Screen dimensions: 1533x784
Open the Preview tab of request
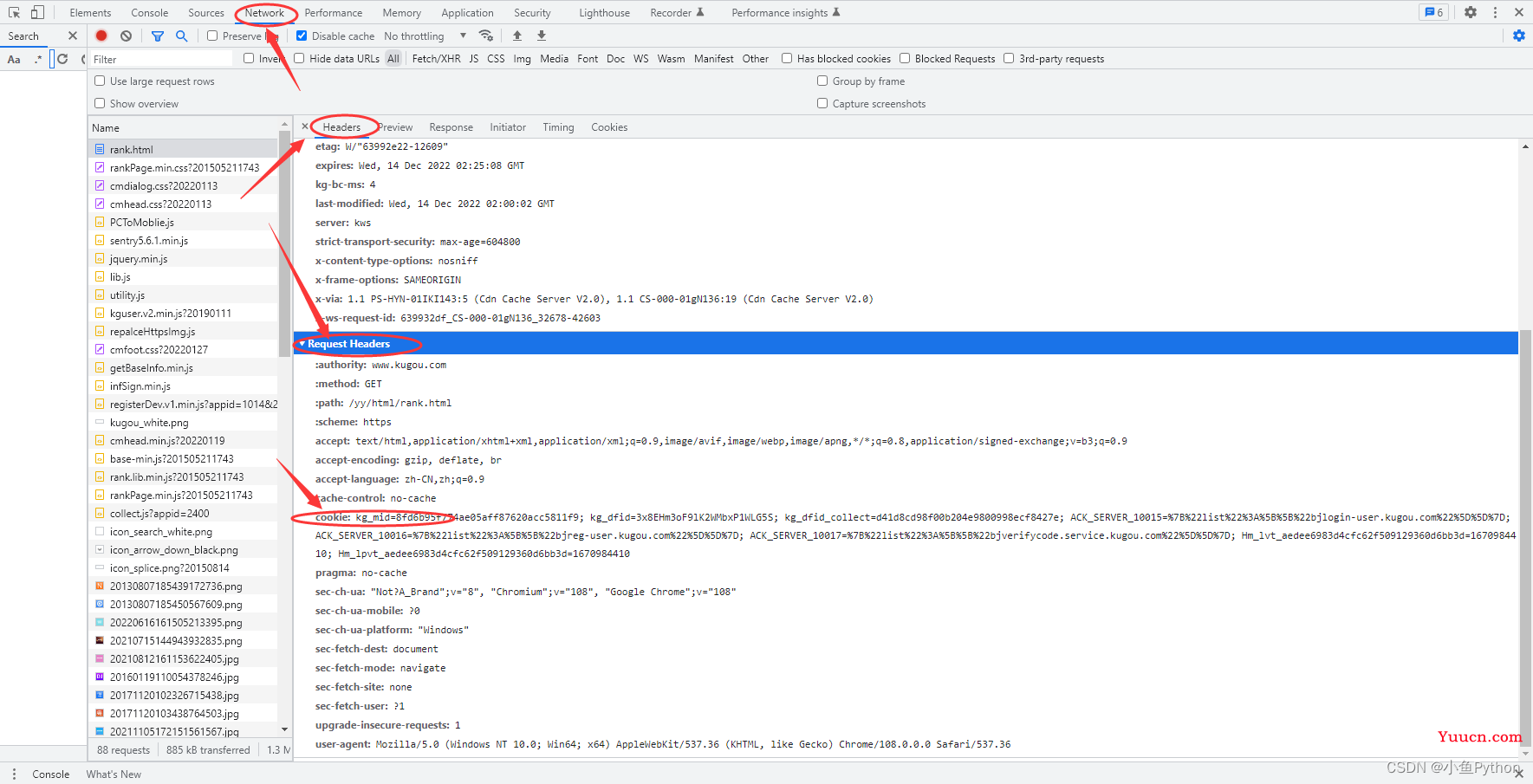pyautogui.click(x=395, y=126)
